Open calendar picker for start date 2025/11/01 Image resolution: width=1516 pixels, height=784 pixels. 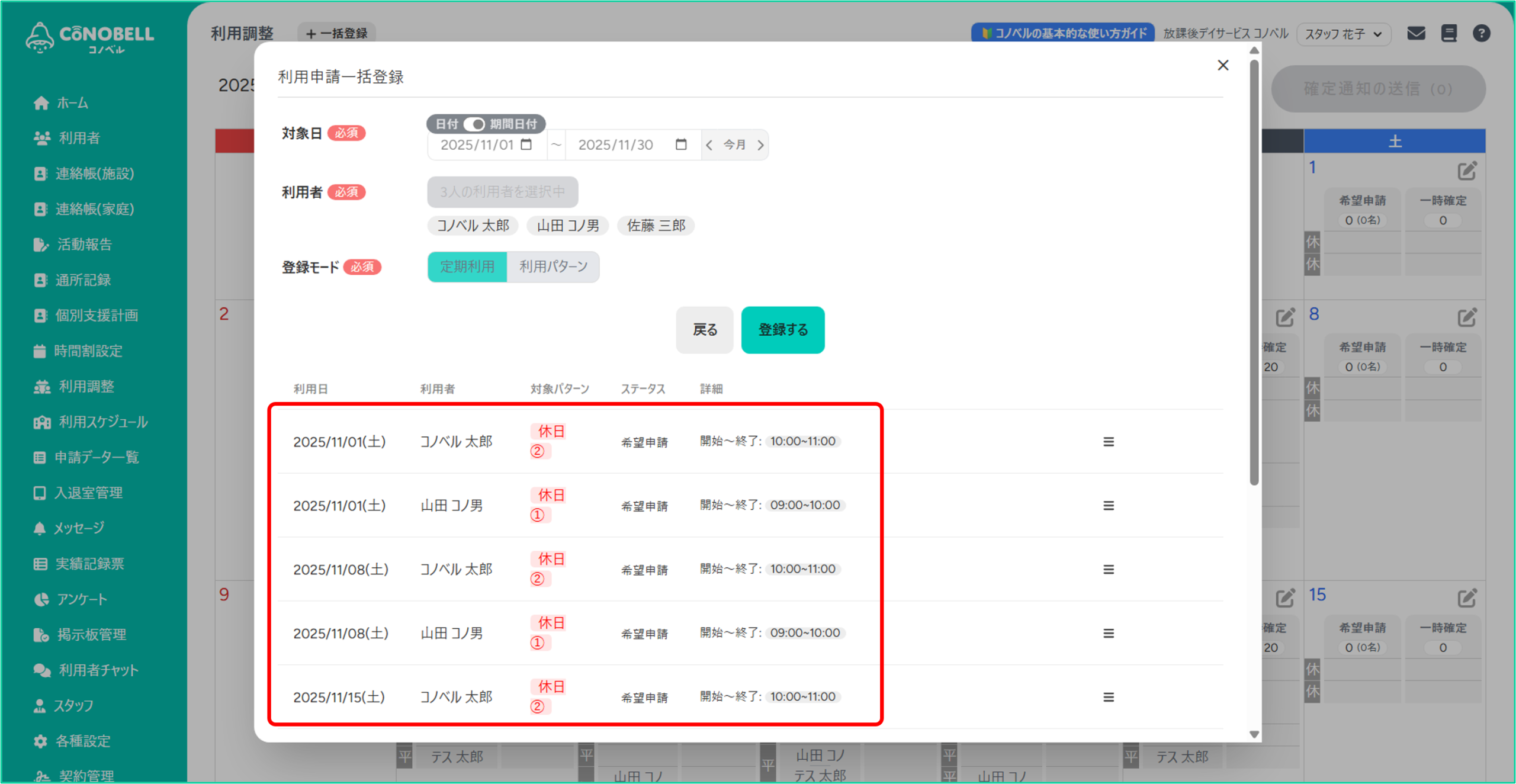coord(526,144)
